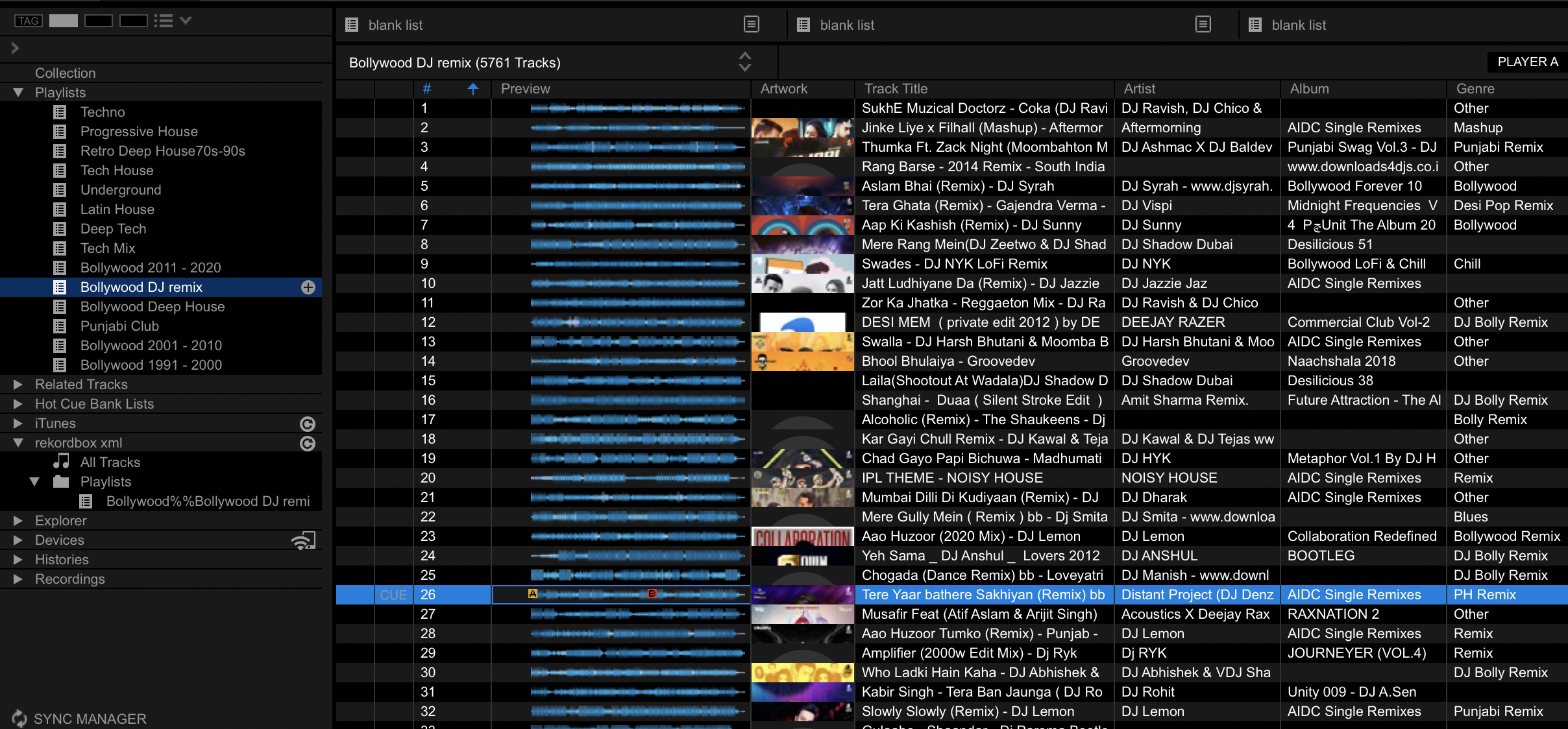Expand the Hot Cue Bank Lists node
Viewport: 1568px width, 729px height.
[x=18, y=404]
